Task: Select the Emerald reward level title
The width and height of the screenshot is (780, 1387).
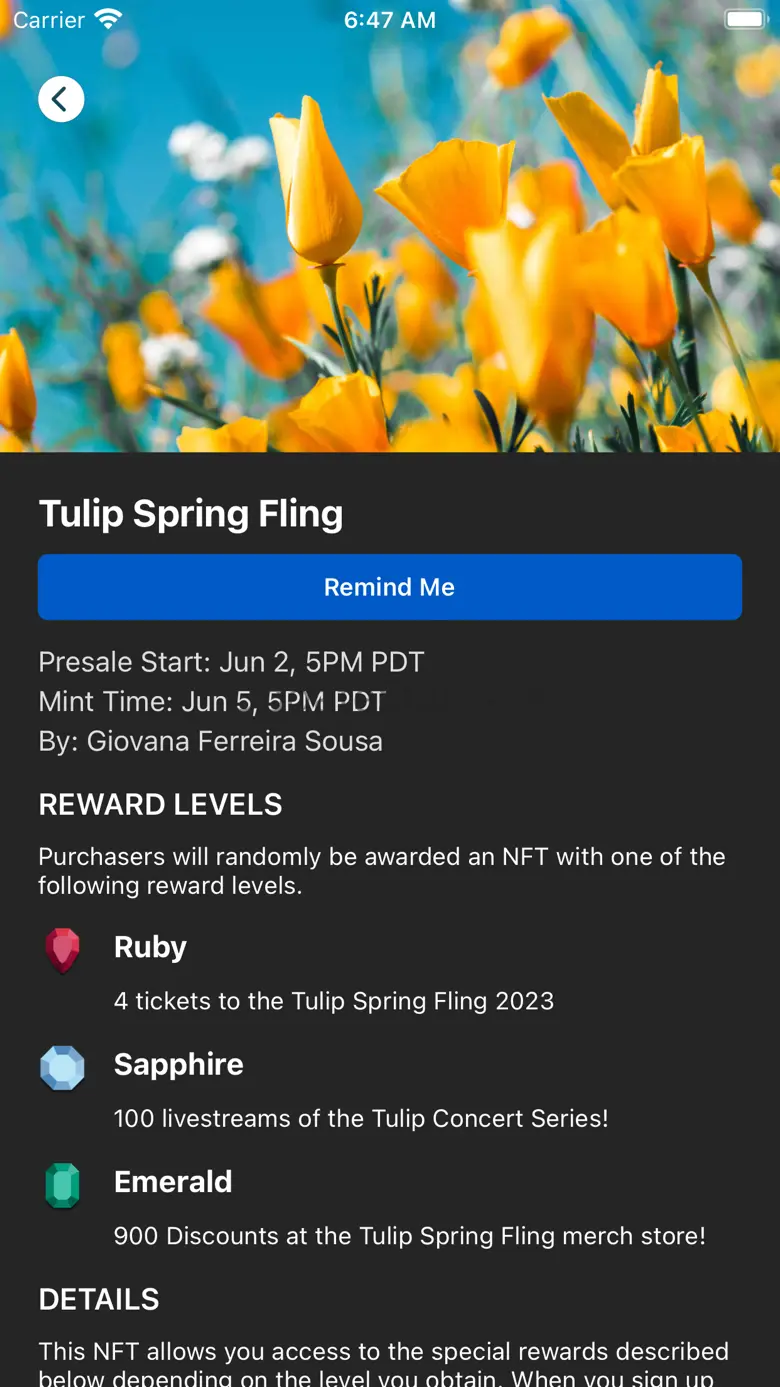Action: pyautogui.click(x=173, y=1182)
